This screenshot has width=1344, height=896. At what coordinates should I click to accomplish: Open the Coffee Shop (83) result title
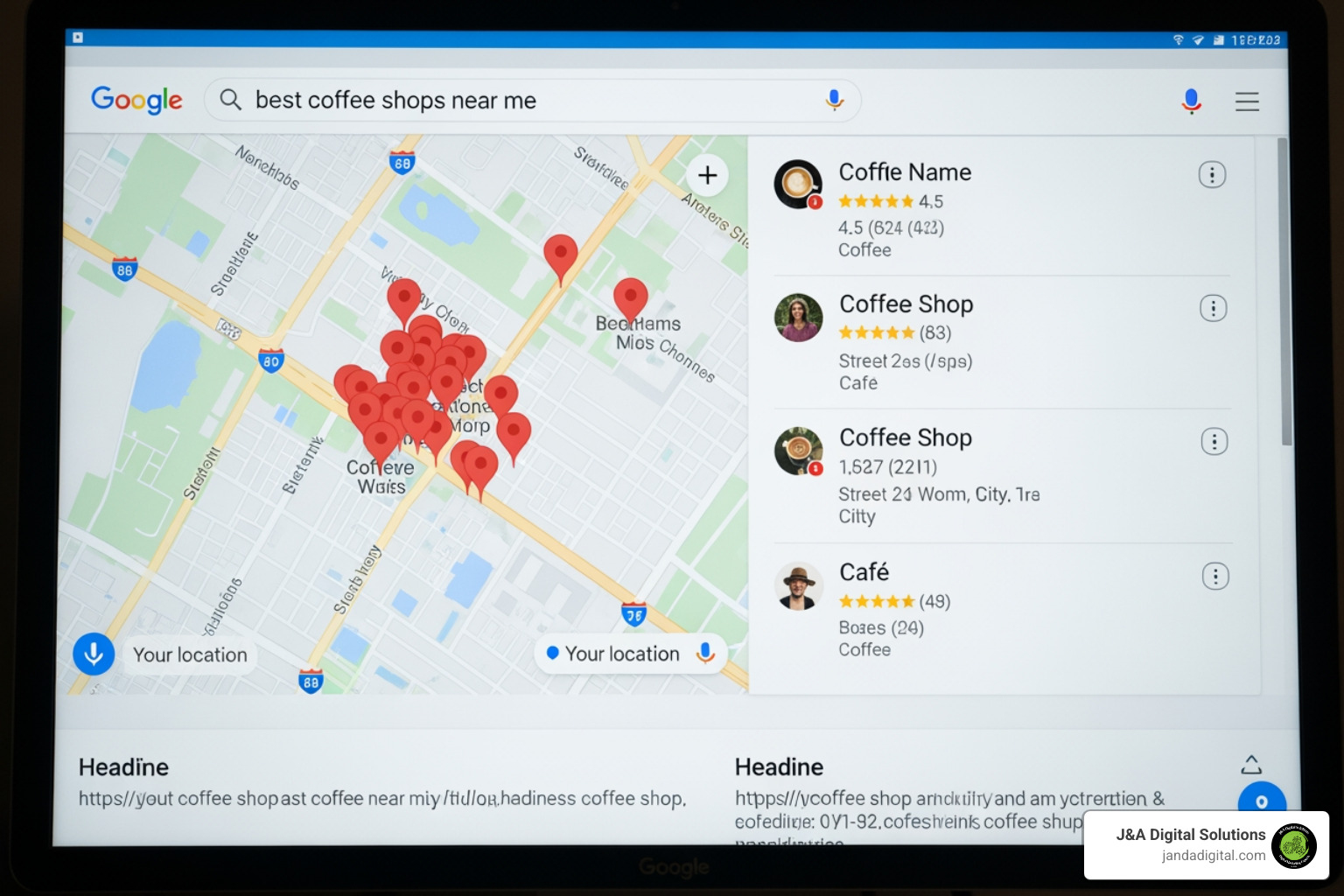point(906,304)
